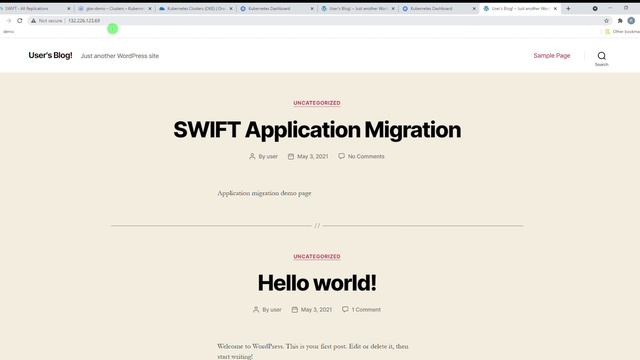The width and height of the screenshot is (640, 360).
Task: Open the Other bookmarks folder
Action: click(623, 31)
